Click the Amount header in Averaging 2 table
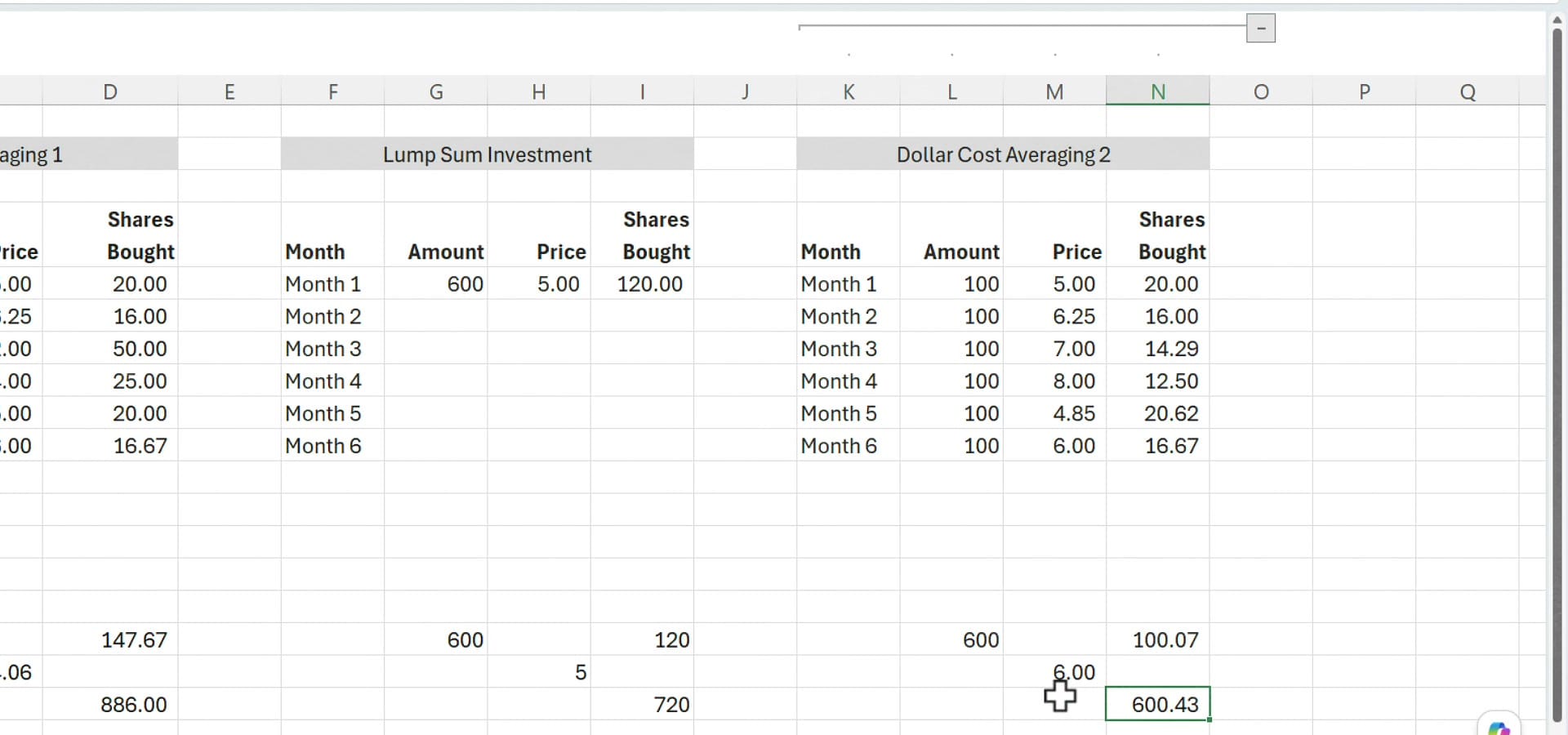Viewport: 1568px width, 735px height. pyautogui.click(x=951, y=252)
